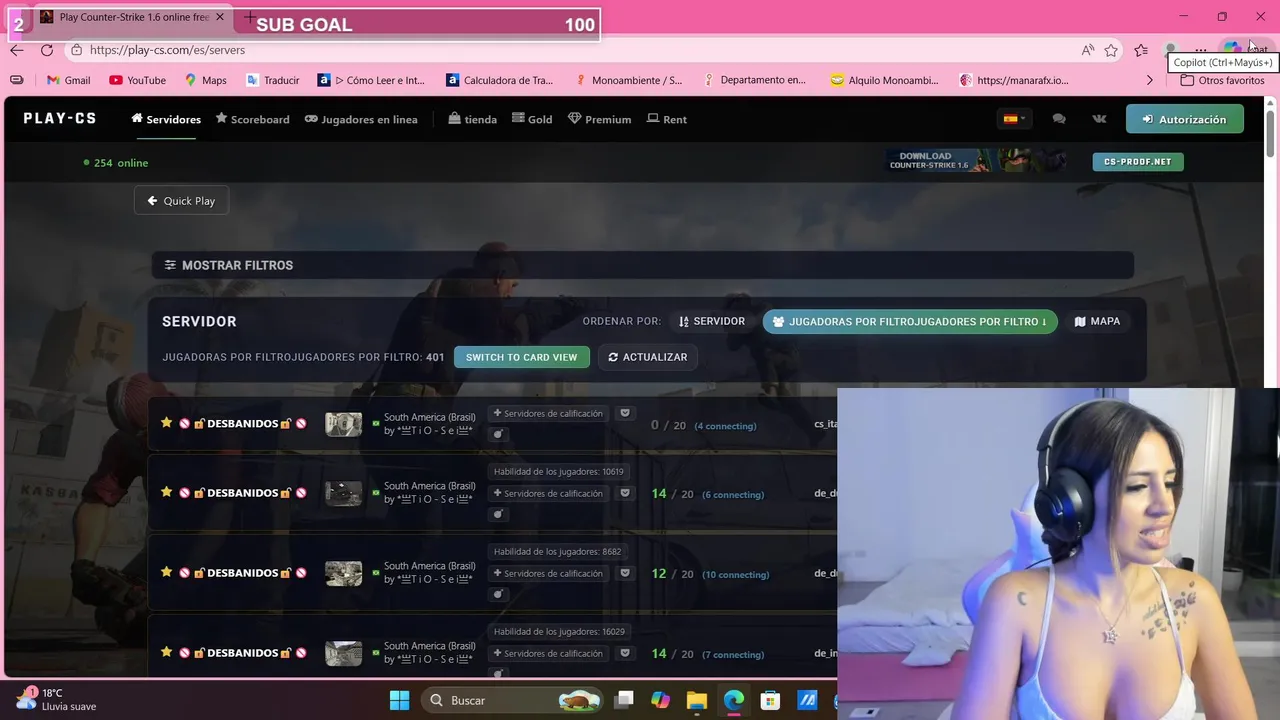Open the Otros favoritos folder
This screenshot has height=720, width=1280.
(1222, 80)
